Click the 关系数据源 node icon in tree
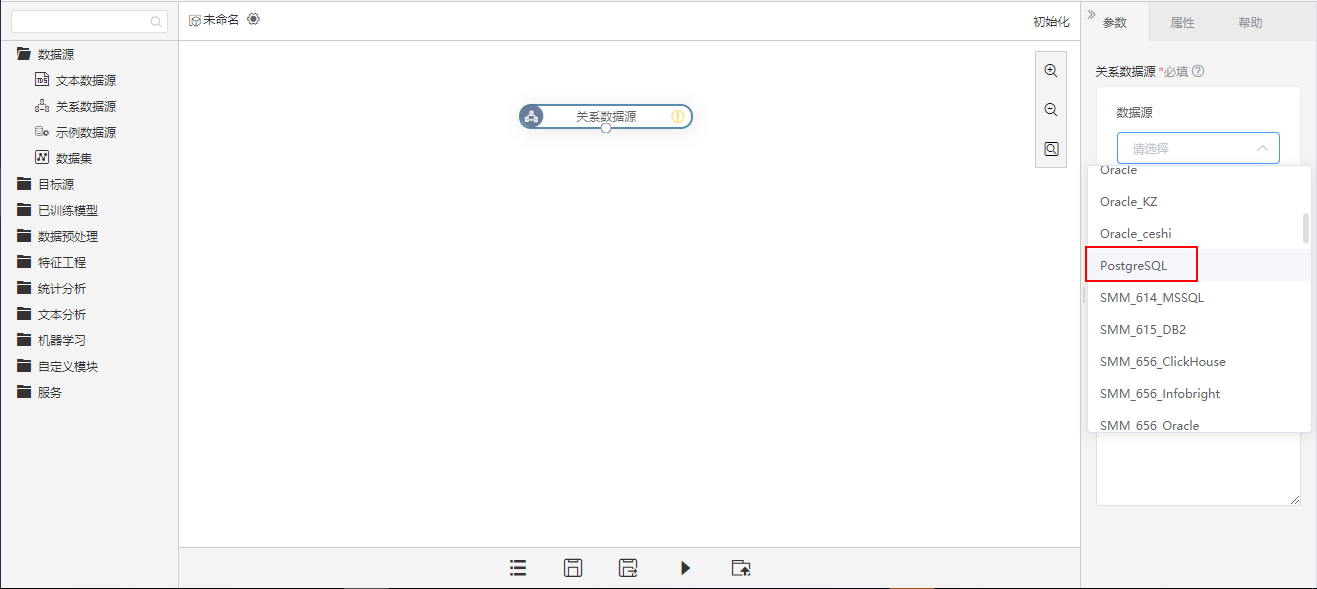Viewport: 1317px width, 589px height. click(x=42, y=106)
